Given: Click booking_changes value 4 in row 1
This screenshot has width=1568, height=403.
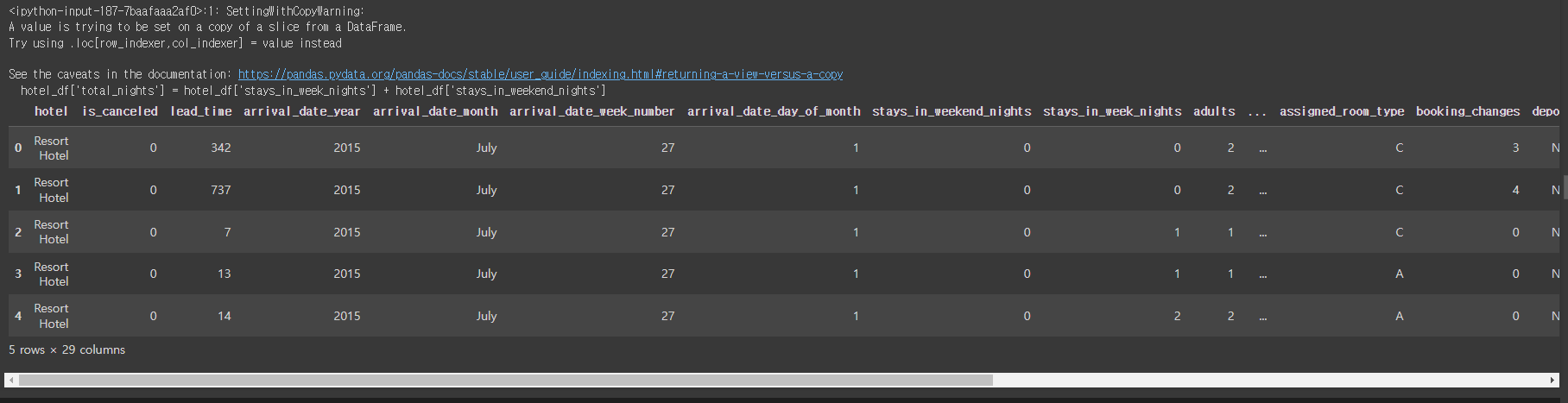Looking at the screenshot, I should [x=1515, y=190].
